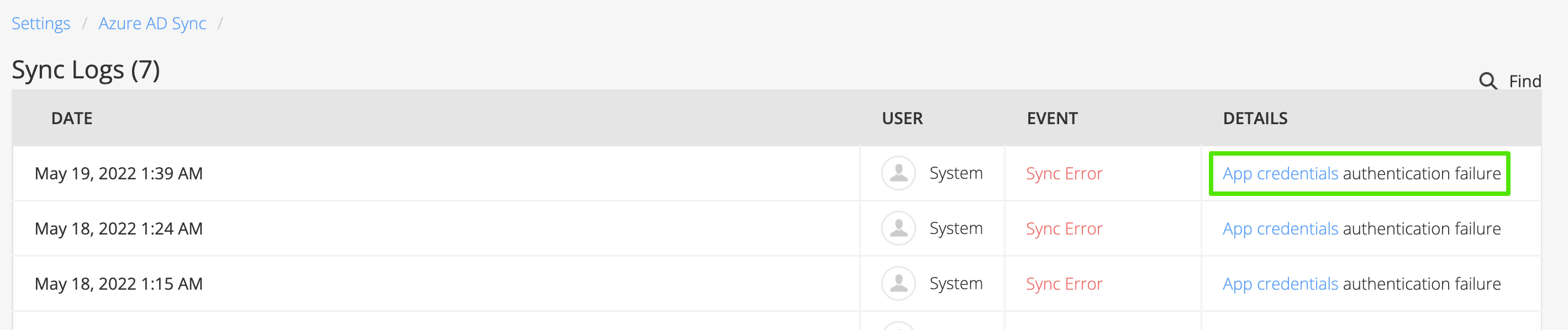1568x330 pixels.
Task: Select Sync Error event in May 19 row
Action: coord(1064,174)
